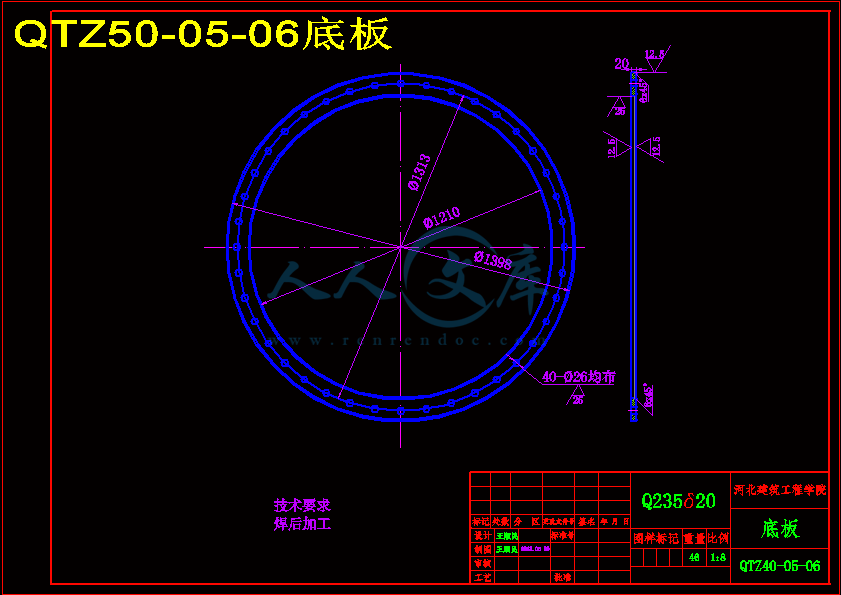The image size is (841, 595).
Task: Click the "审核" row label
Action: click(482, 563)
